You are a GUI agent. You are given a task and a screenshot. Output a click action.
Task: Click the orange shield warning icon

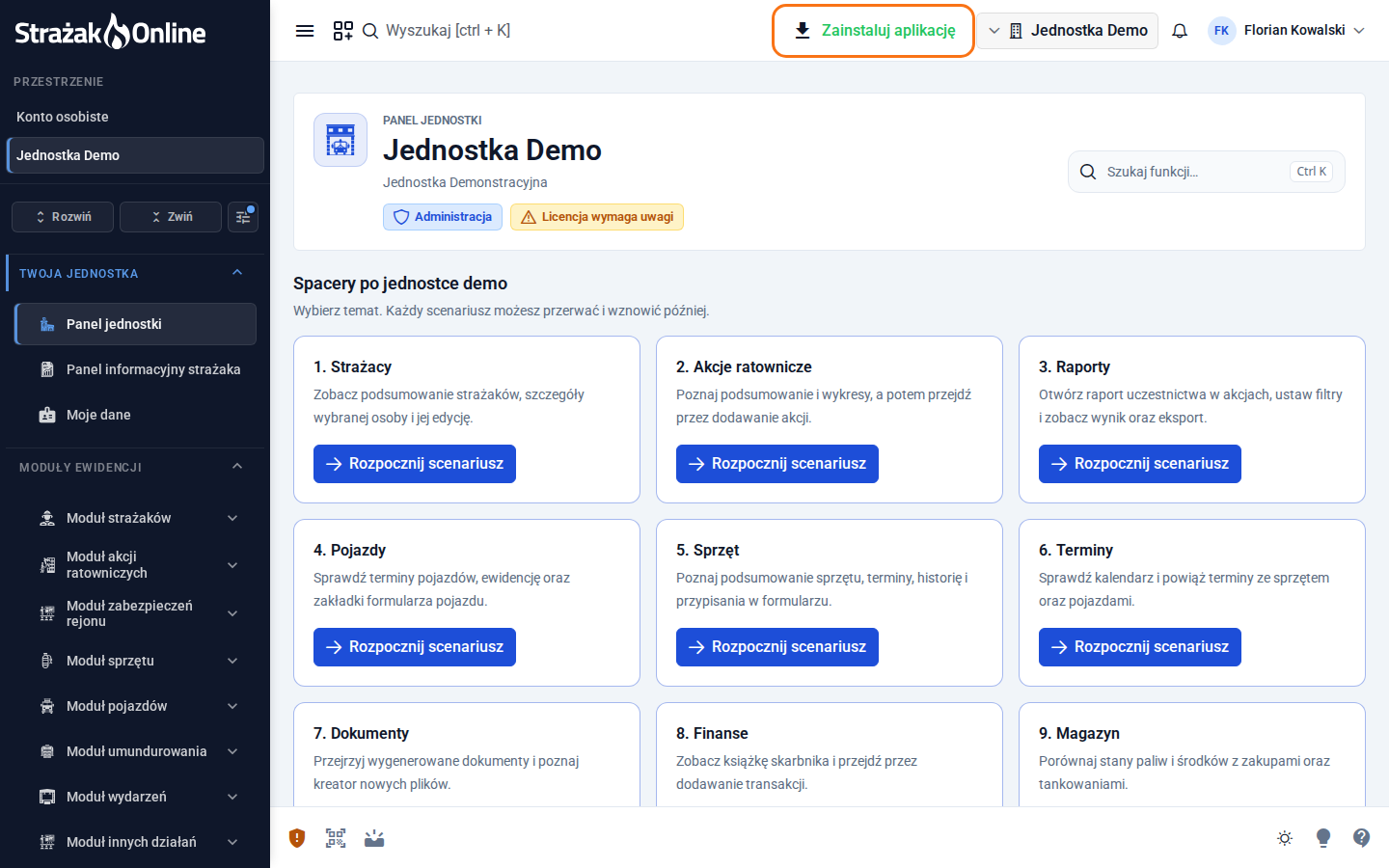[x=297, y=838]
